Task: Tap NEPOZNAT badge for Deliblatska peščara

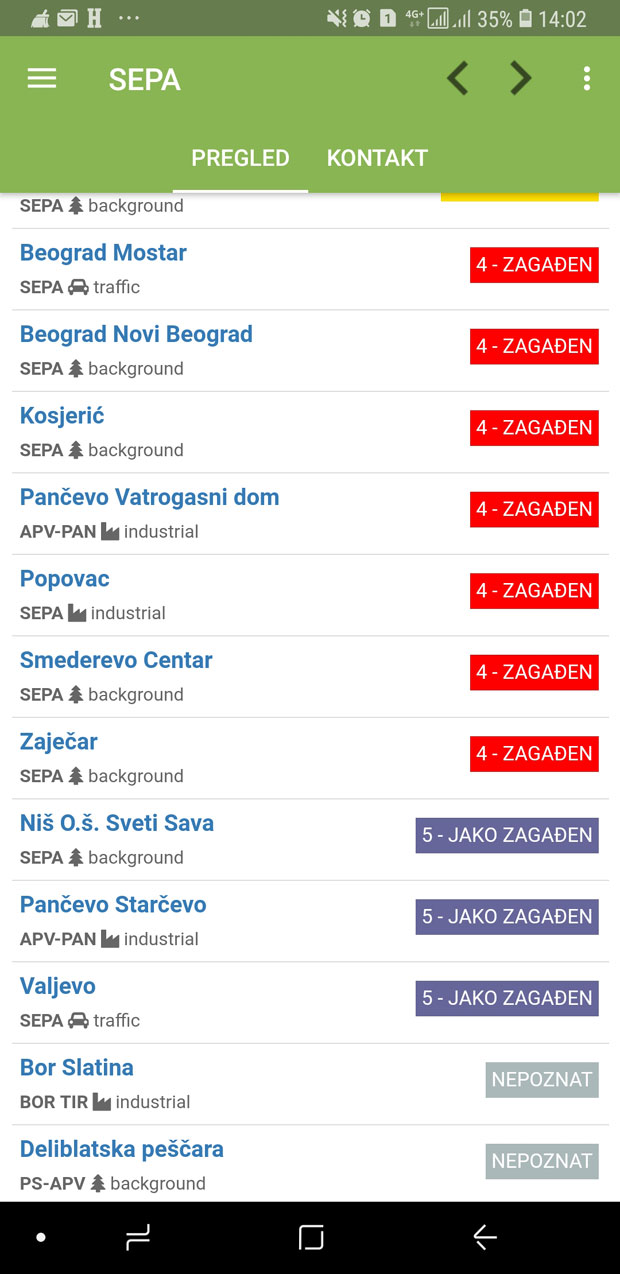Action: click(x=542, y=1161)
